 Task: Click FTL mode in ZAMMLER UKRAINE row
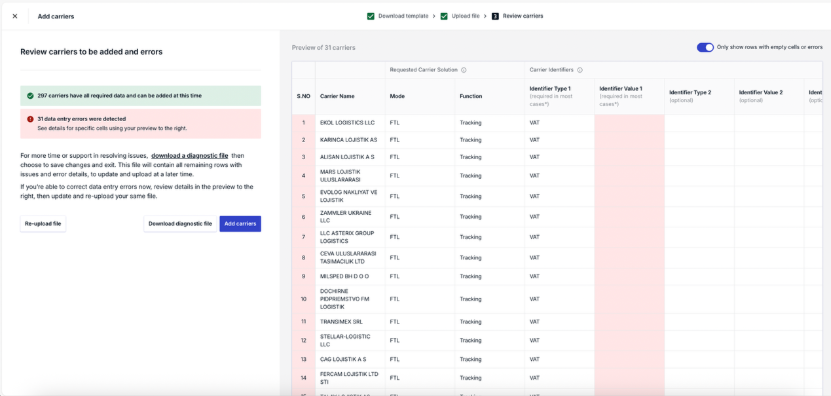click(x=394, y=217)
